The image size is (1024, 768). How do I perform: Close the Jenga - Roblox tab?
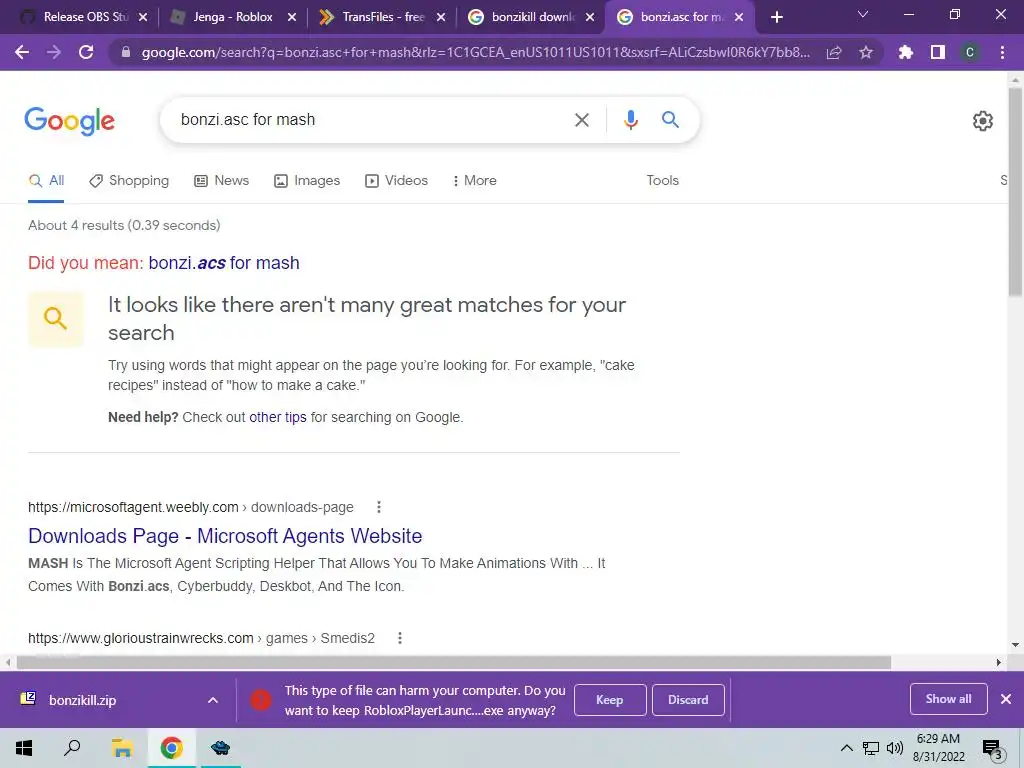pos(292,18)
